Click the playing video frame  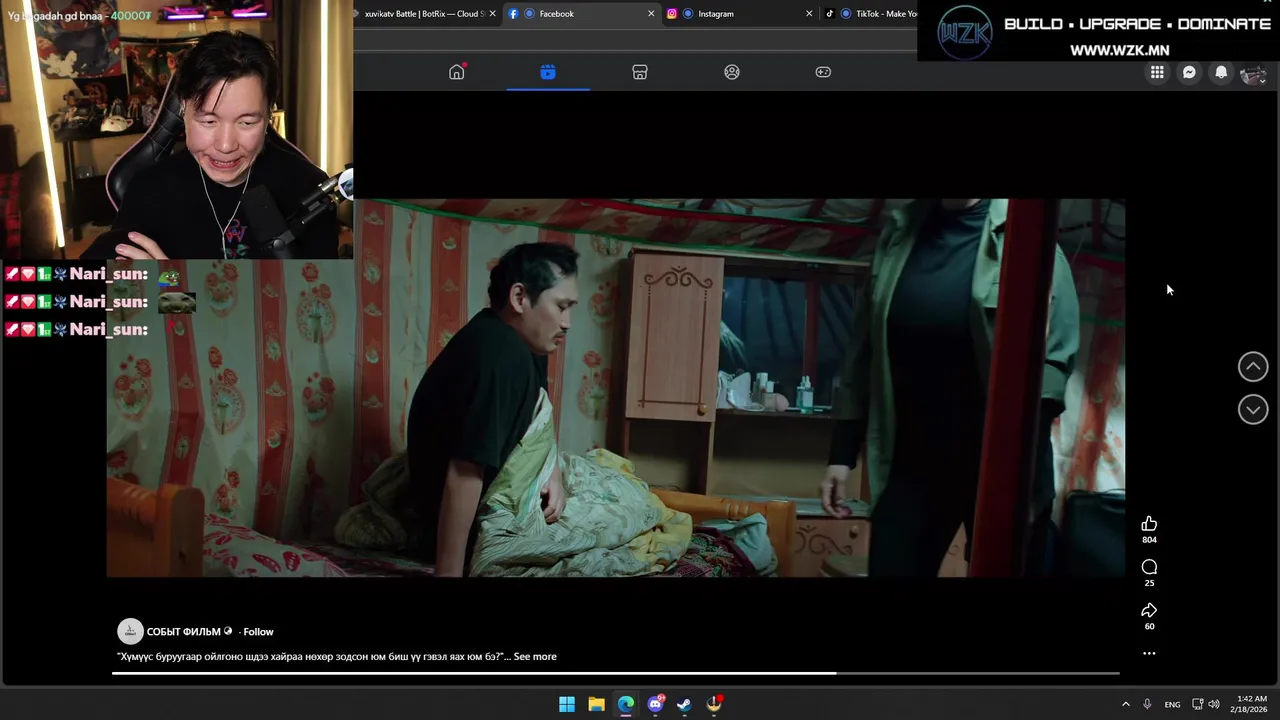[616, 388]
